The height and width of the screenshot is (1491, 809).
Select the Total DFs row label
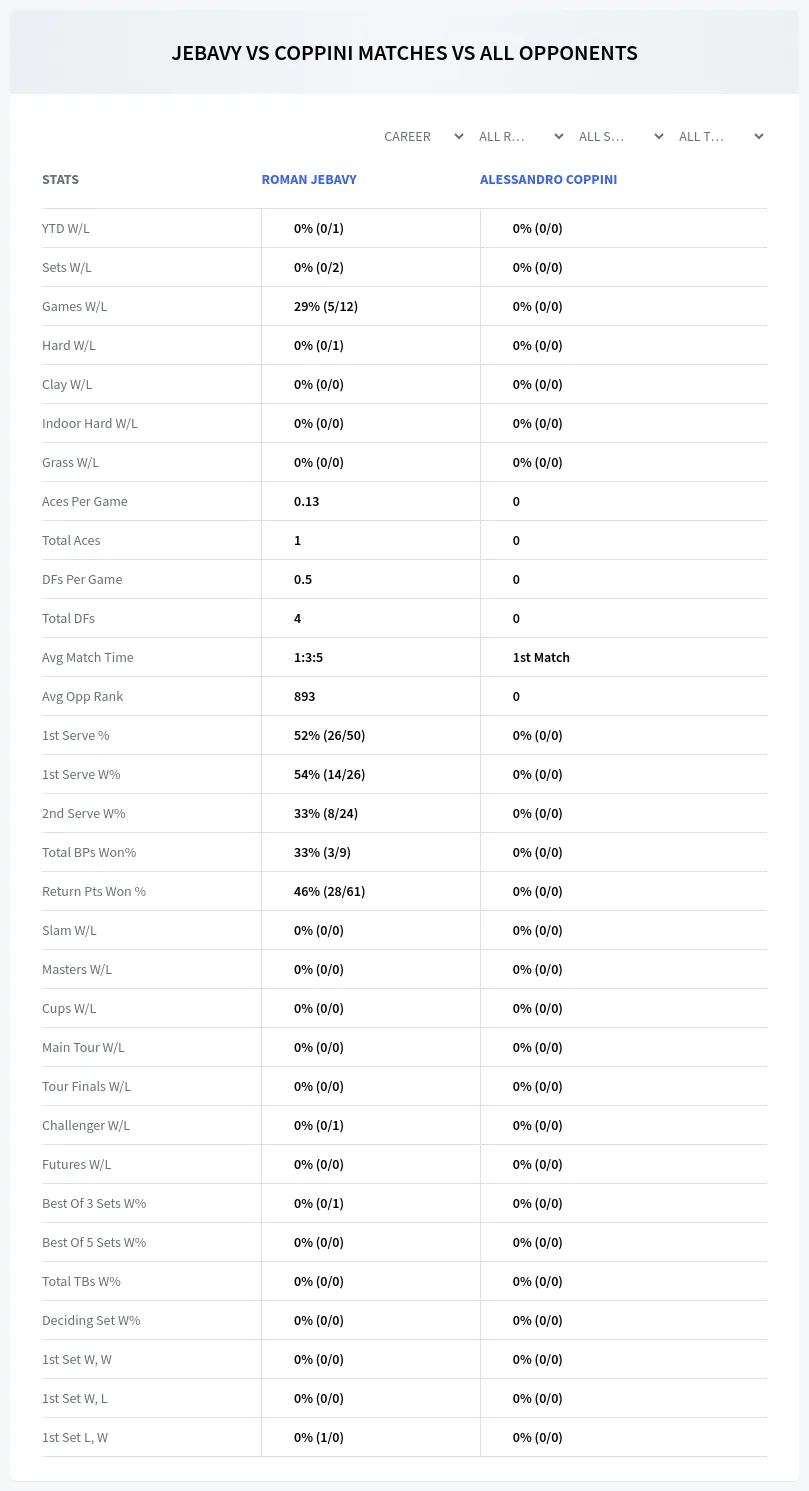(68, 618)
